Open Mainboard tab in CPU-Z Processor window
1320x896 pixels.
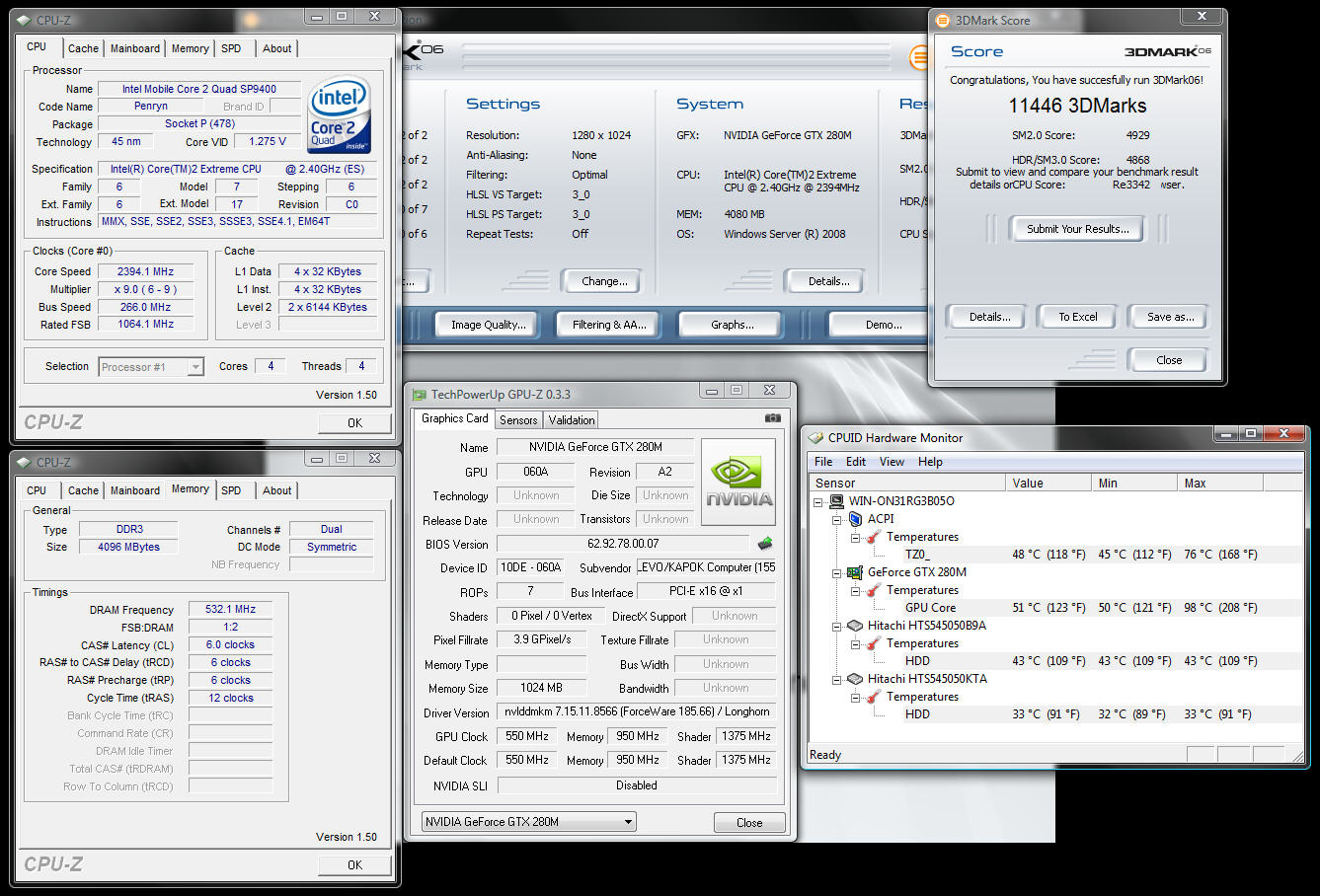135,48
